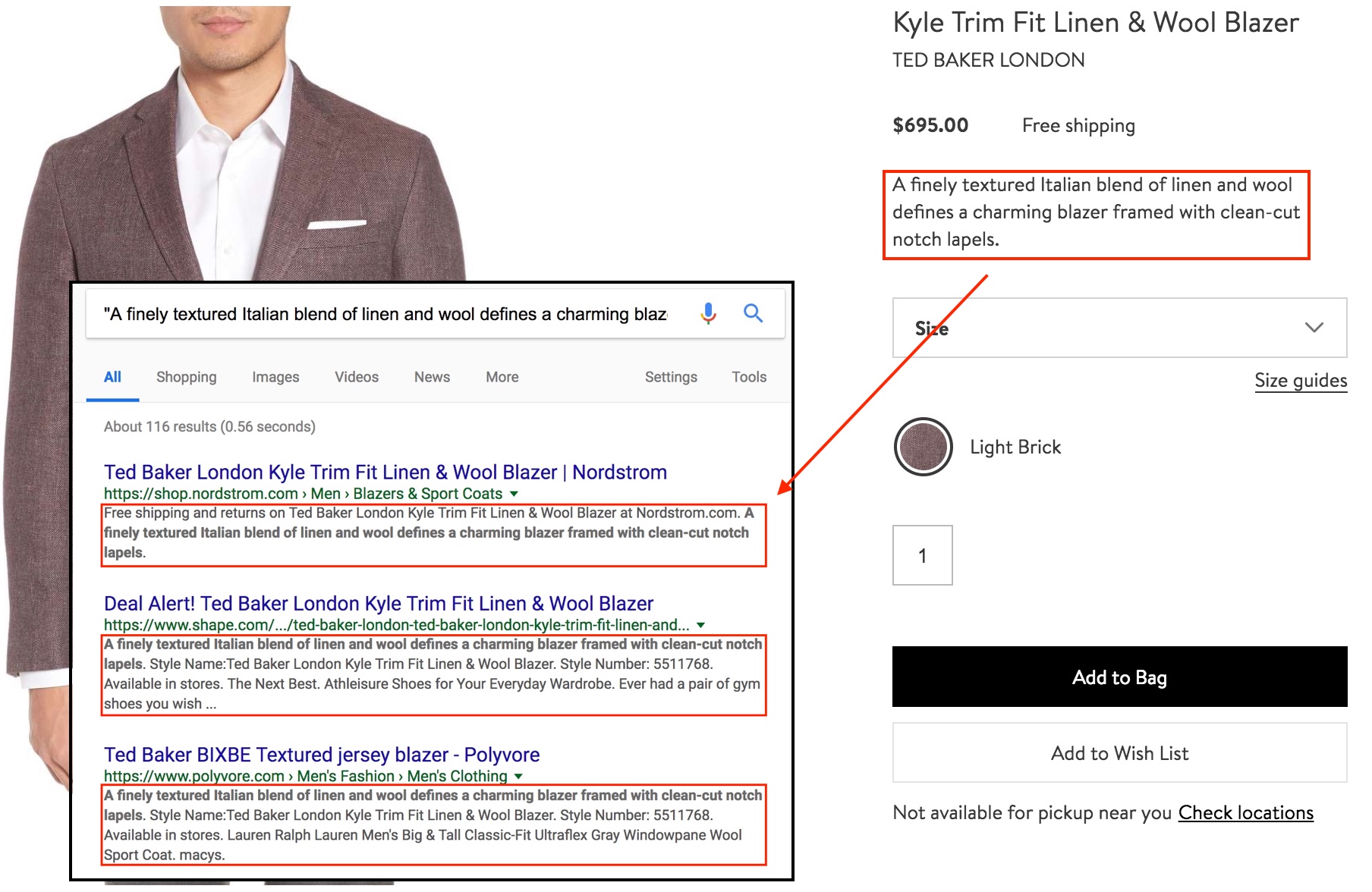Open search Settings
1372x892 pixels.
tap(671, 377)
